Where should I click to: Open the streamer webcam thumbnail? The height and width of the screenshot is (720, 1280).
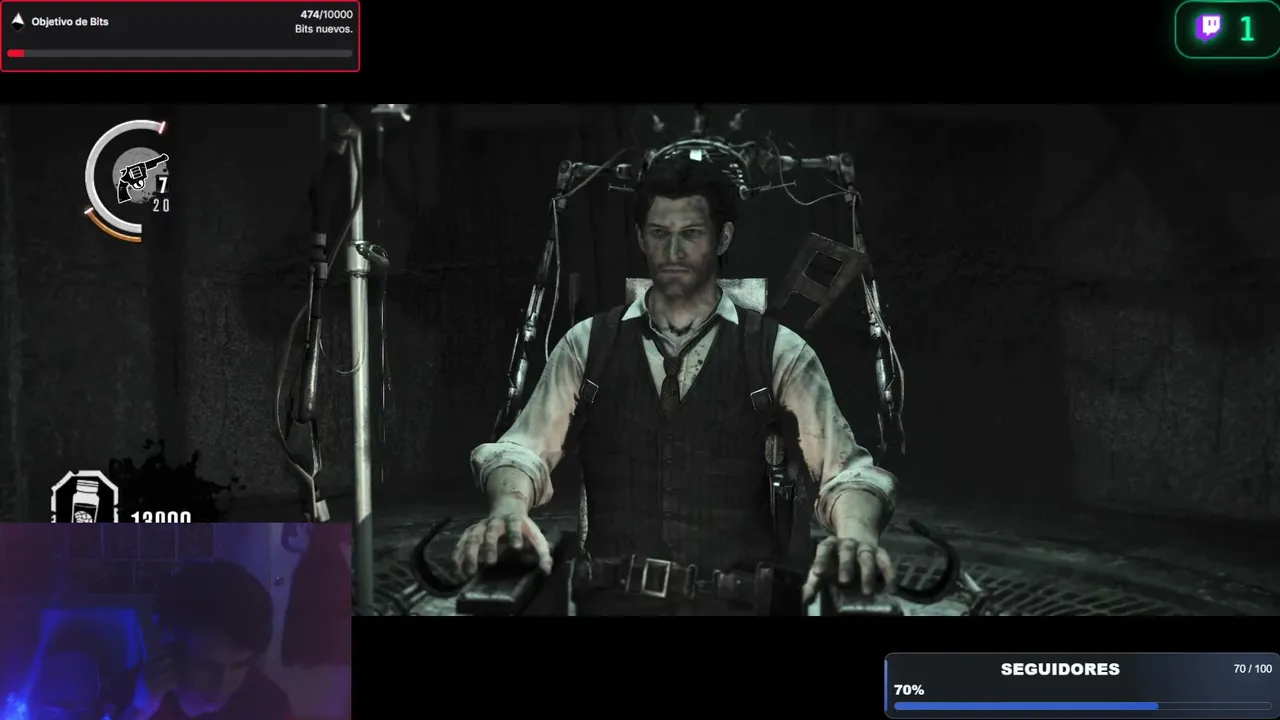[175, 621]
